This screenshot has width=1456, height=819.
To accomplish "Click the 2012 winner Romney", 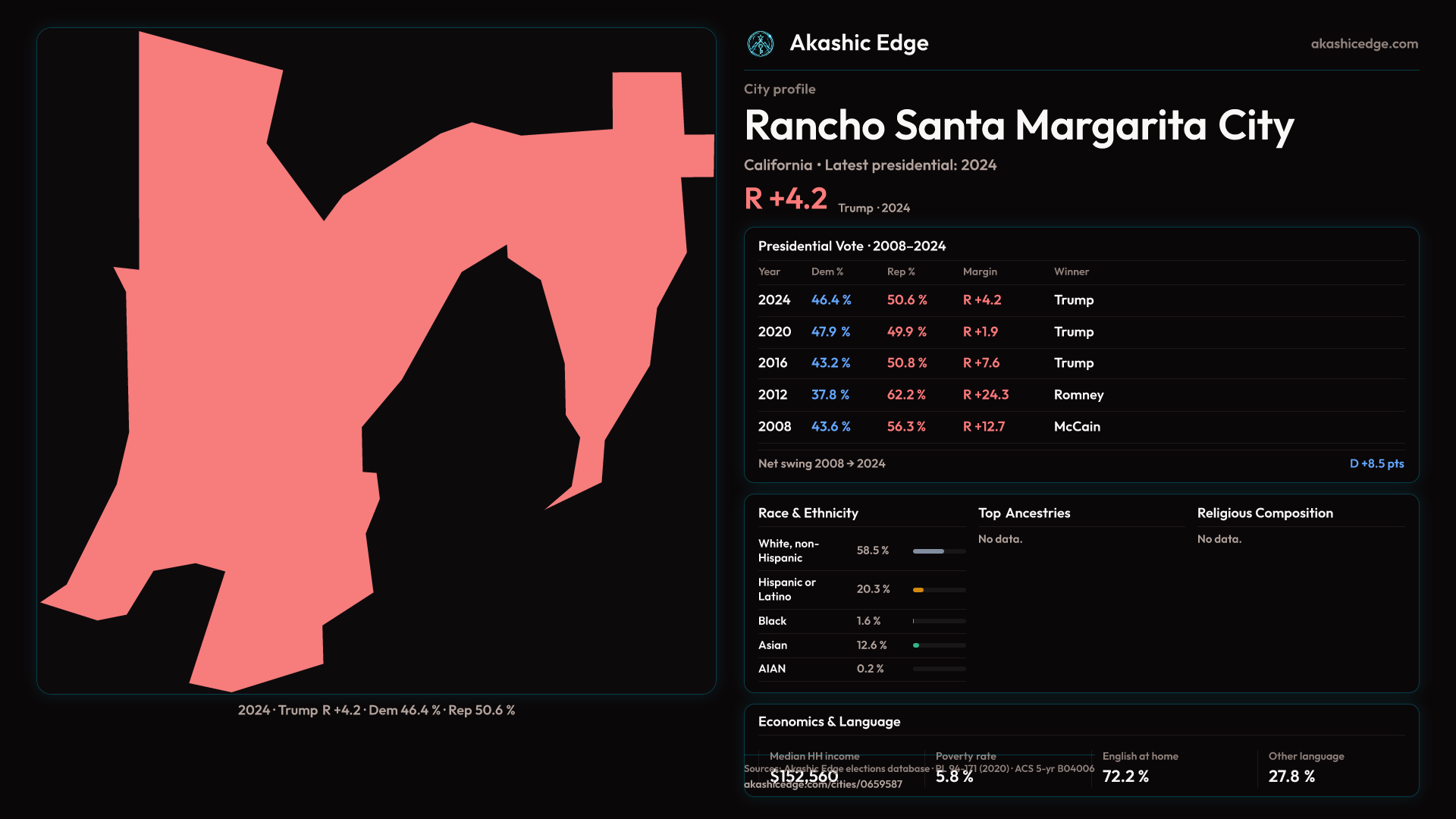I will coord(1078,395).
